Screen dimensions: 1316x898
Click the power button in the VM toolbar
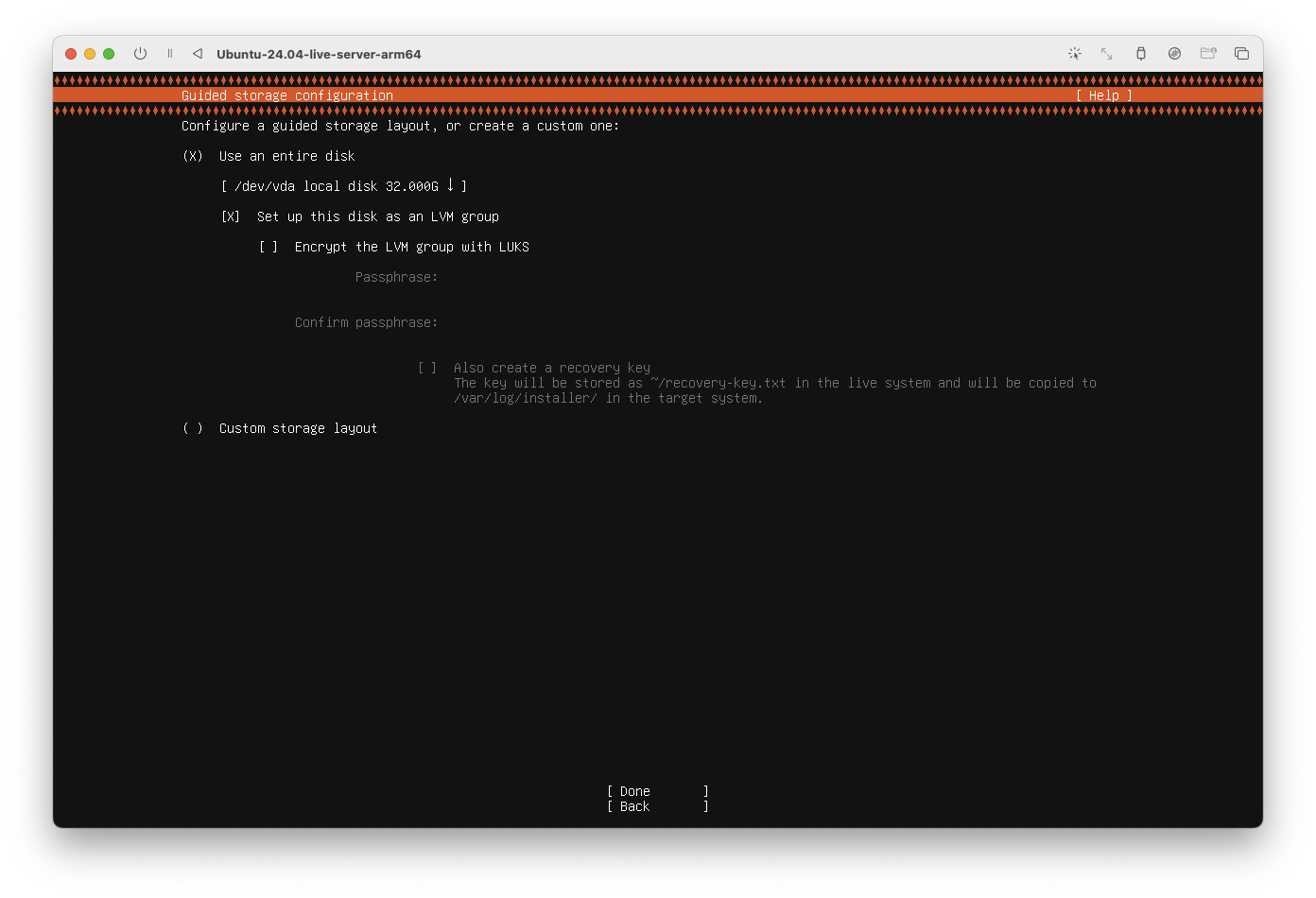point(140,54)
